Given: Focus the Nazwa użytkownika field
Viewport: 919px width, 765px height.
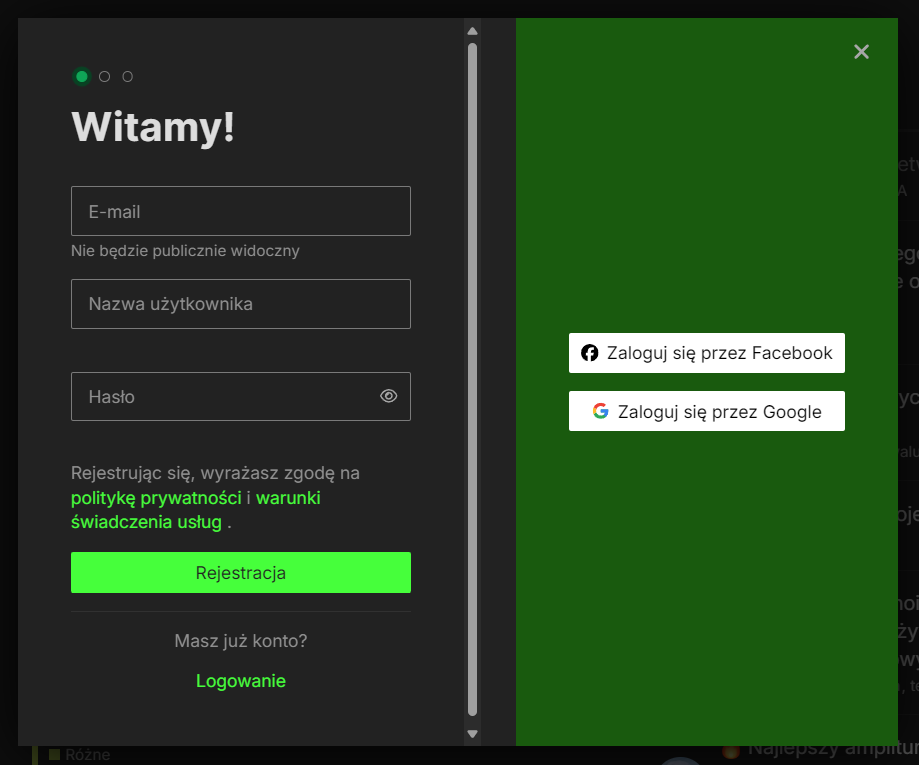Looking at the screenshot, I should tap(241, 304).
